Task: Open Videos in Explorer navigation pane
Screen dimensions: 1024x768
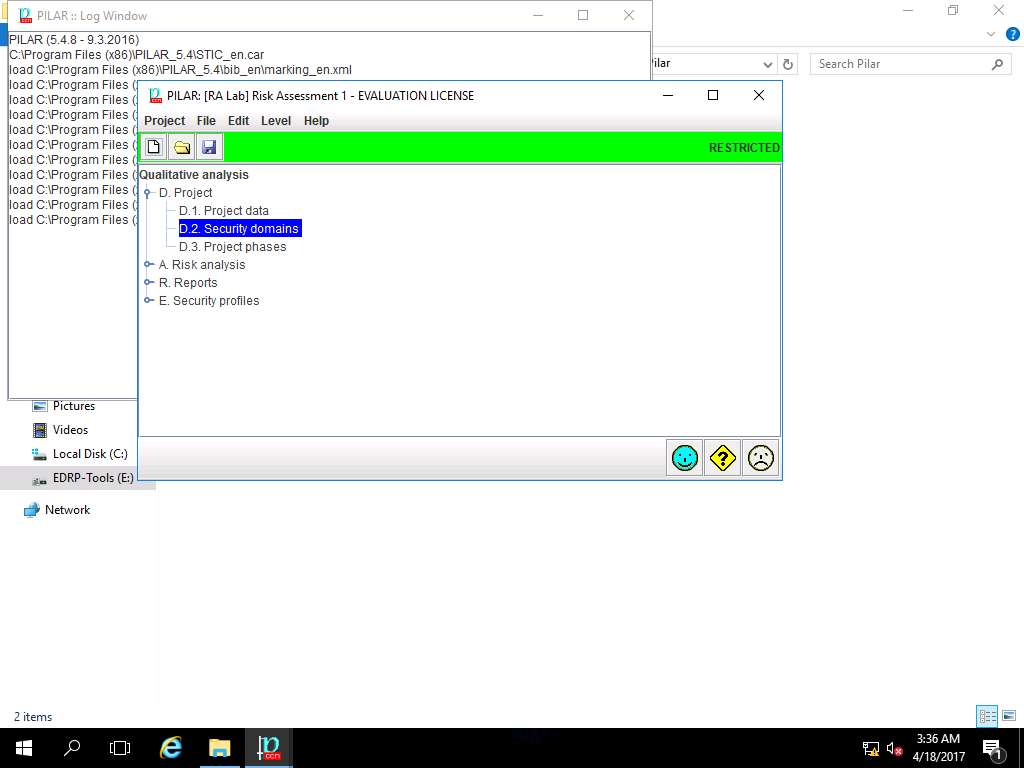Action: pos(70,430)
